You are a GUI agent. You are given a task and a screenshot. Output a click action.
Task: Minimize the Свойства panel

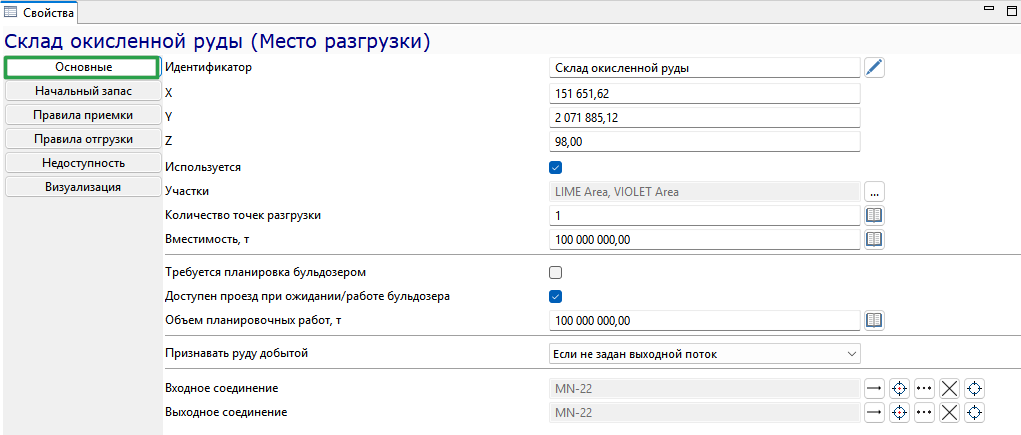(x=989, y=8)
